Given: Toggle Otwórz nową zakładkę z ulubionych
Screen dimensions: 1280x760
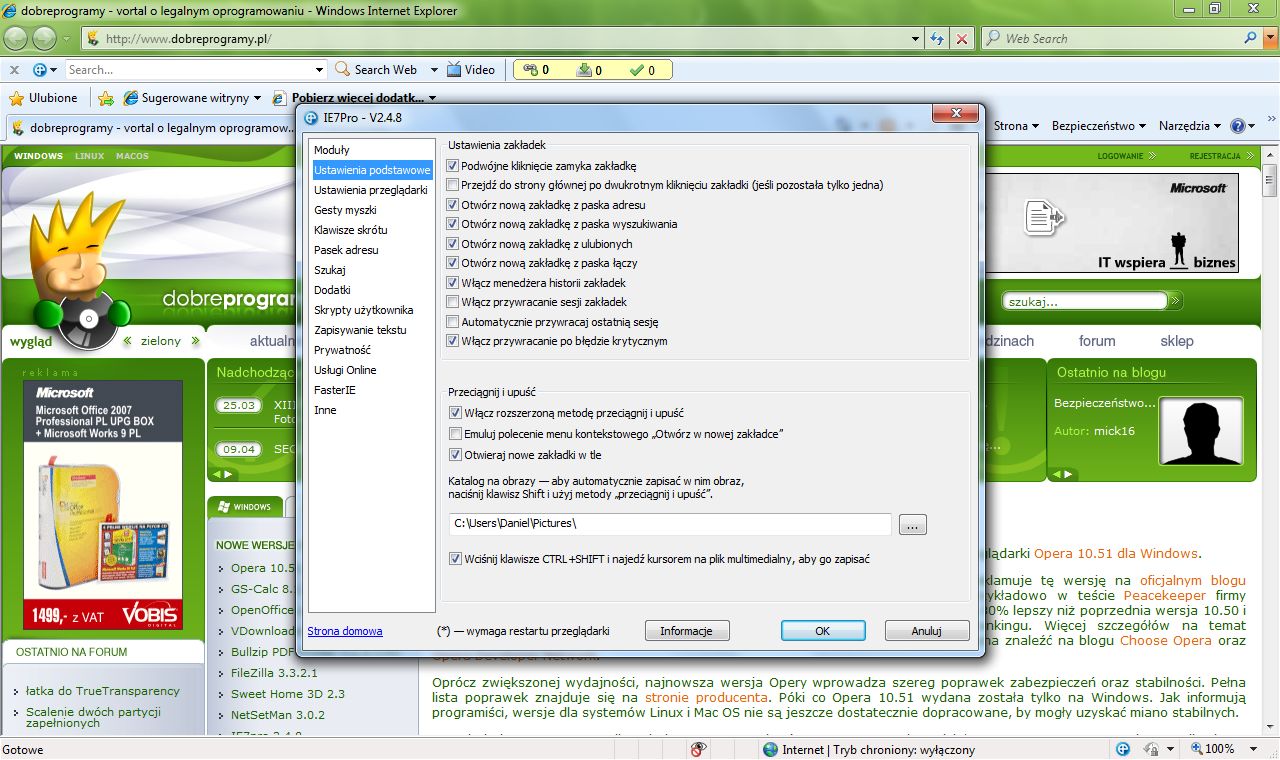Looking at the screenshot, I should 453,244.
